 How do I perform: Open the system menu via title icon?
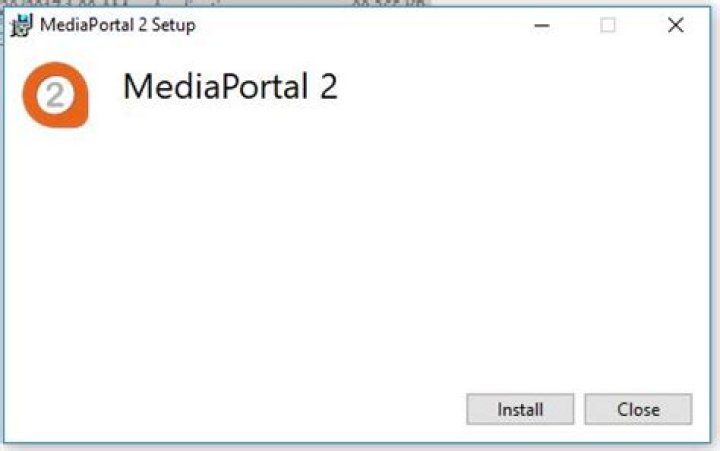21,25
